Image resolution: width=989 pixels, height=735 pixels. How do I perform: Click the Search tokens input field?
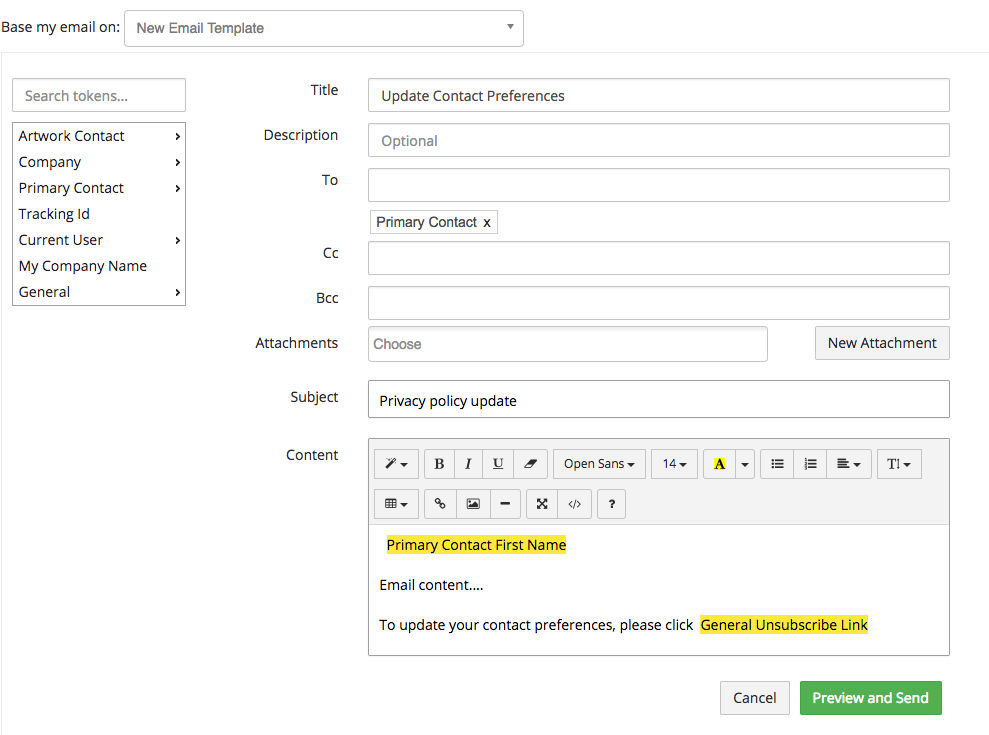(99, 96)
